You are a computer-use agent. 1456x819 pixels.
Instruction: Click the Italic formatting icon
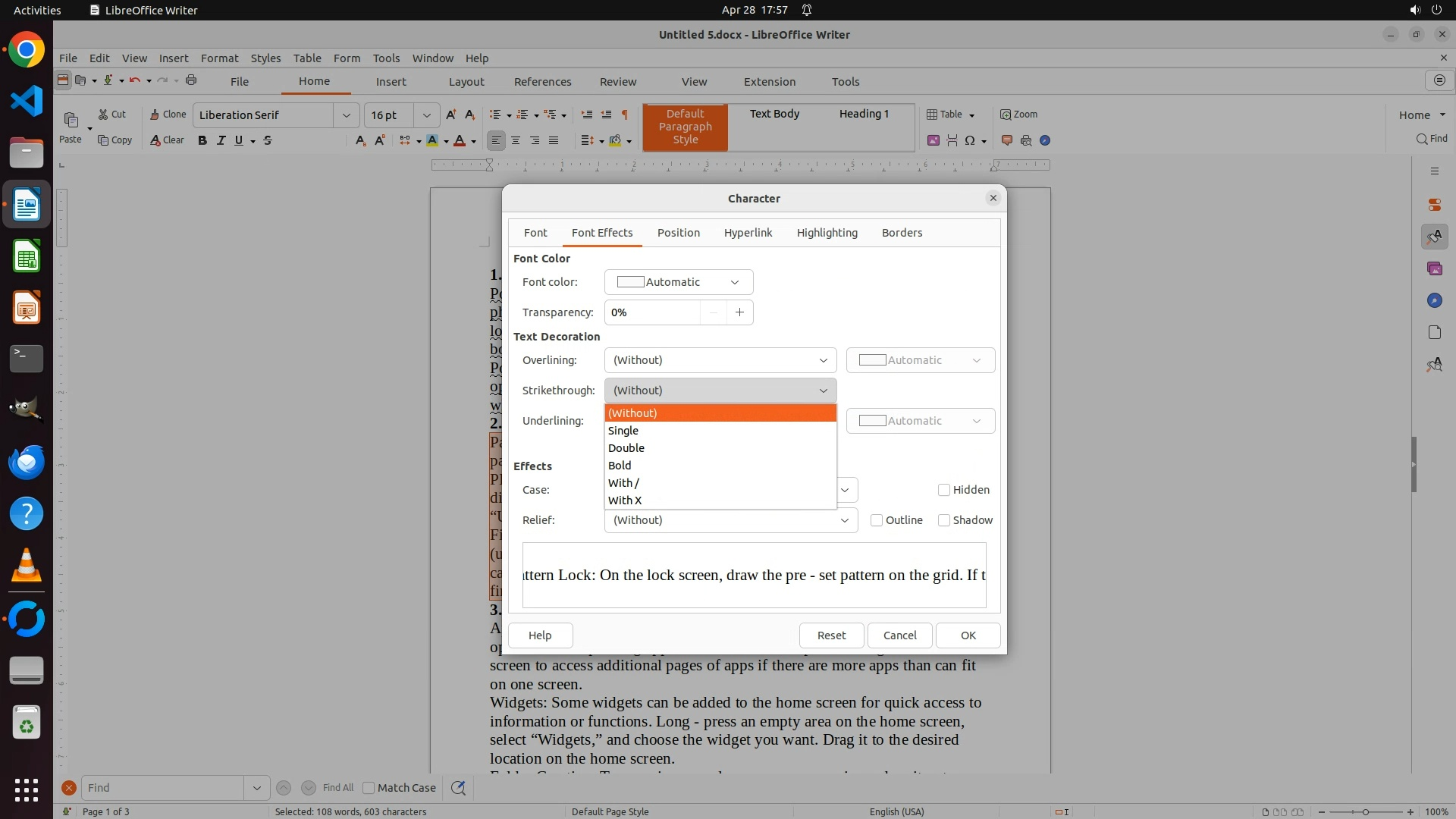coord(221,140)
